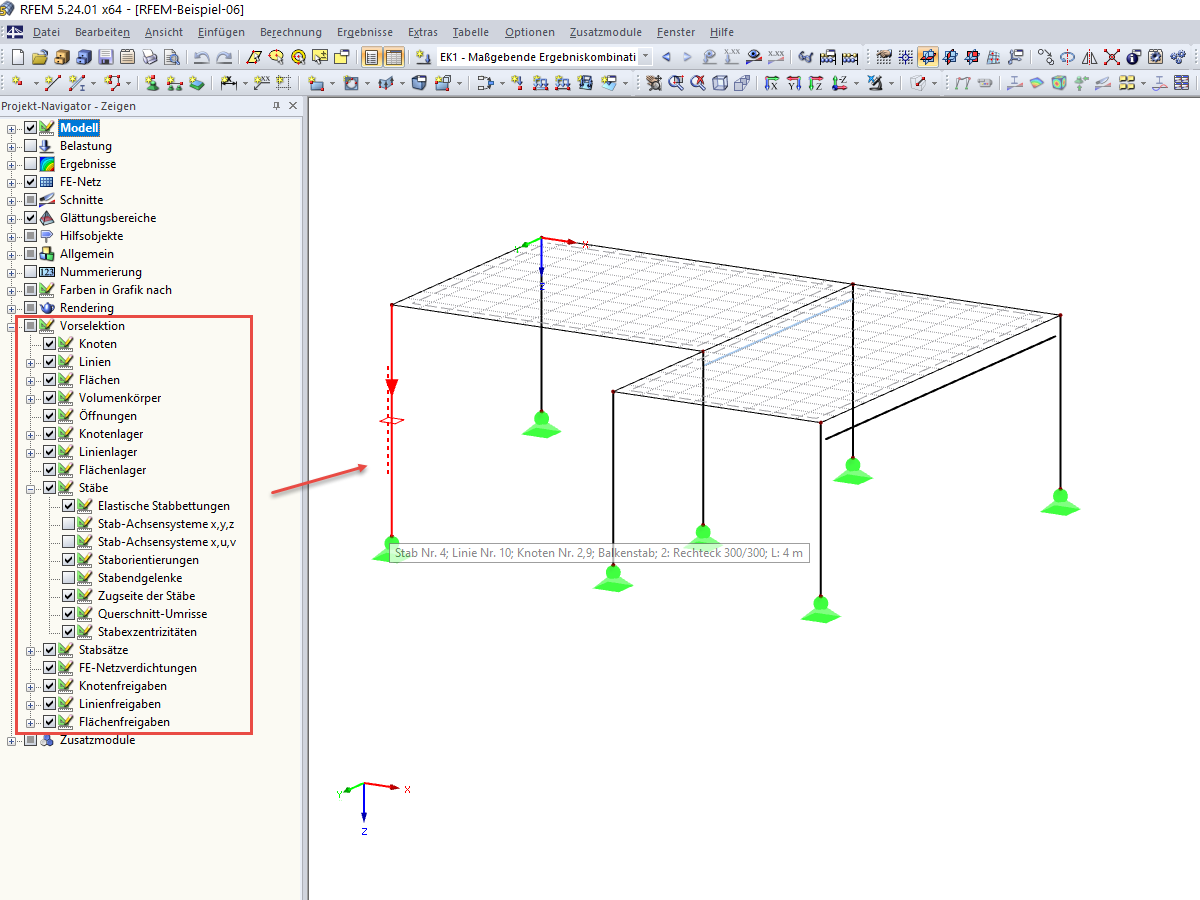Click the Open file folder icon
The image size is (1200, 900).
click(40, 57)
